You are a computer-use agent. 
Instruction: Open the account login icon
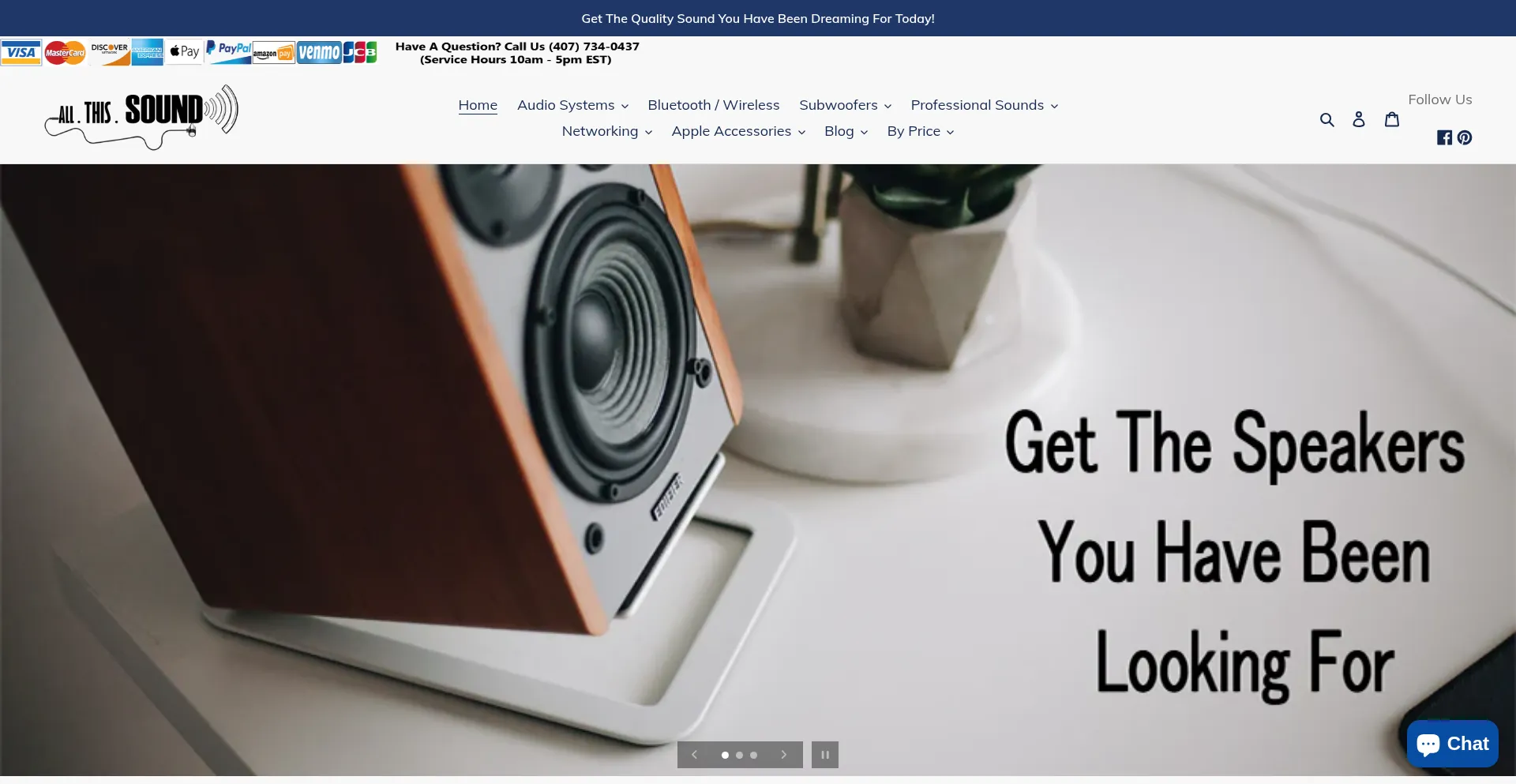click(x=1359, y=118)
